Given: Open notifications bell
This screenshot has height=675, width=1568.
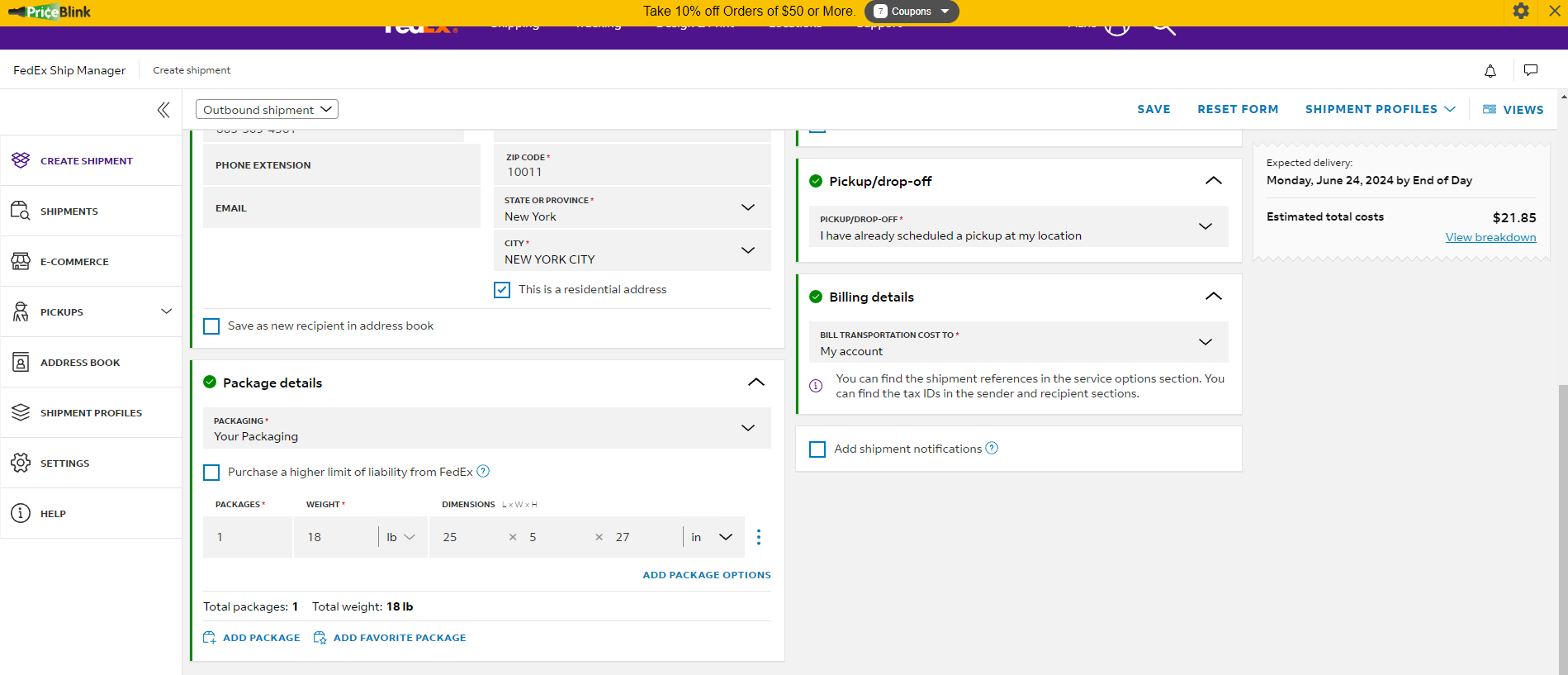Looking at the screenshot, I should point(1490,71).
